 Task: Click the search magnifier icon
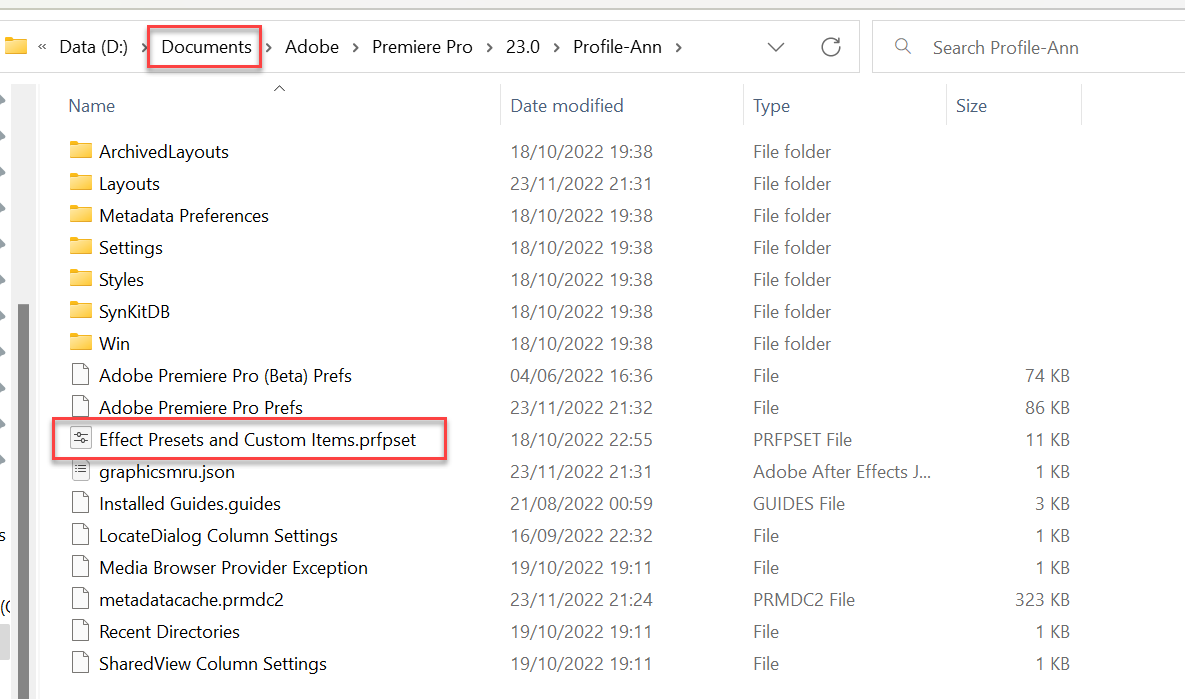[x=903, y=46]
